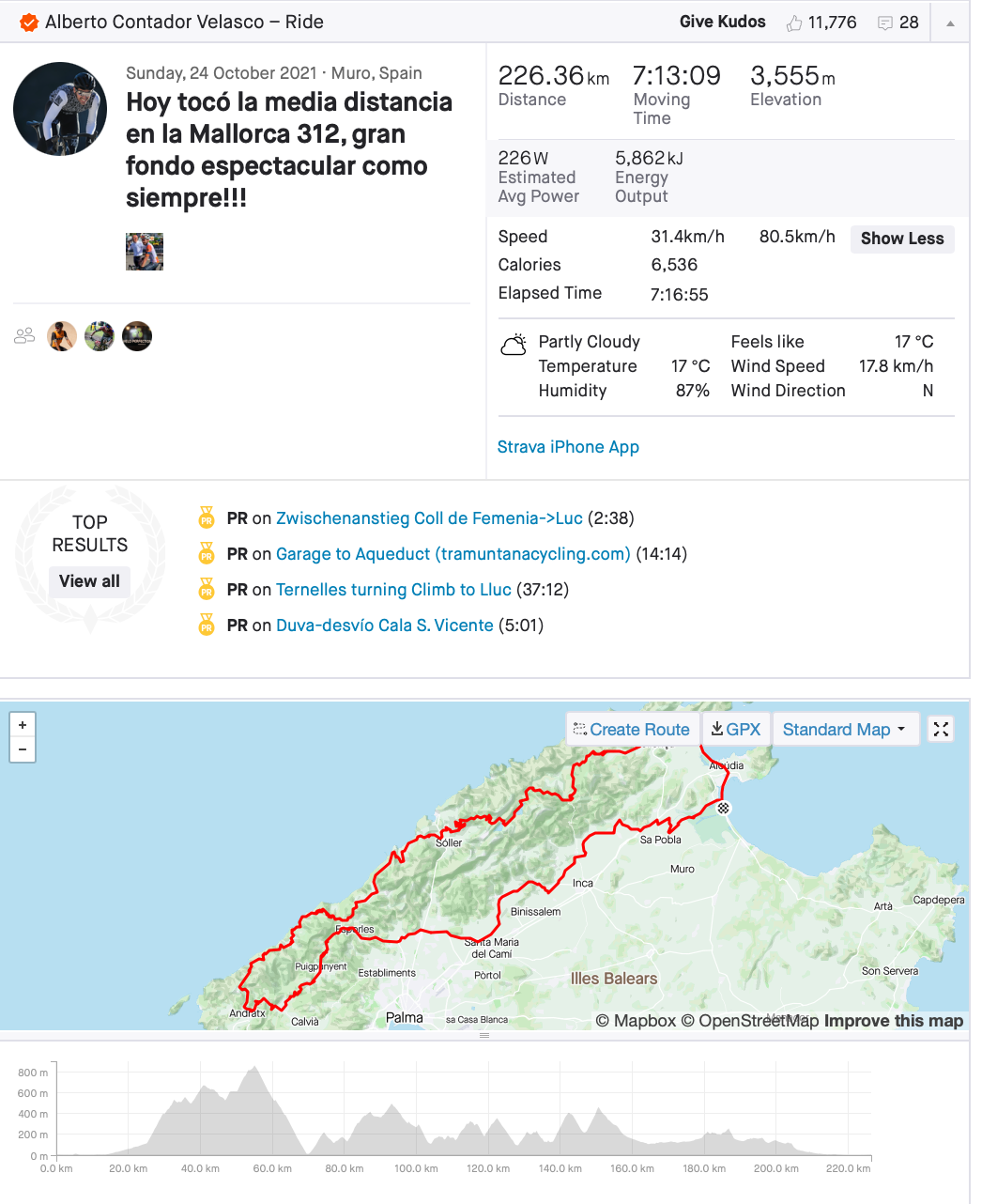Viewport: 982px width, 1204px height.
Task: Click the fullscreen map icon
Action: click(x=941, y=730)
